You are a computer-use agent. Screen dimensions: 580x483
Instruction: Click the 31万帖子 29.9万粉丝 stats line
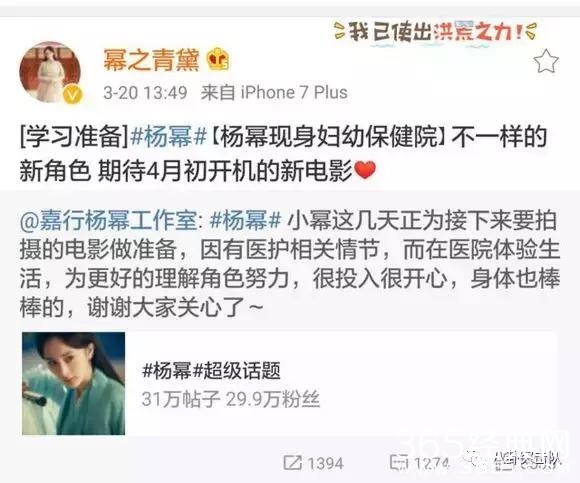pyautogui.click(x=231, y=399)
